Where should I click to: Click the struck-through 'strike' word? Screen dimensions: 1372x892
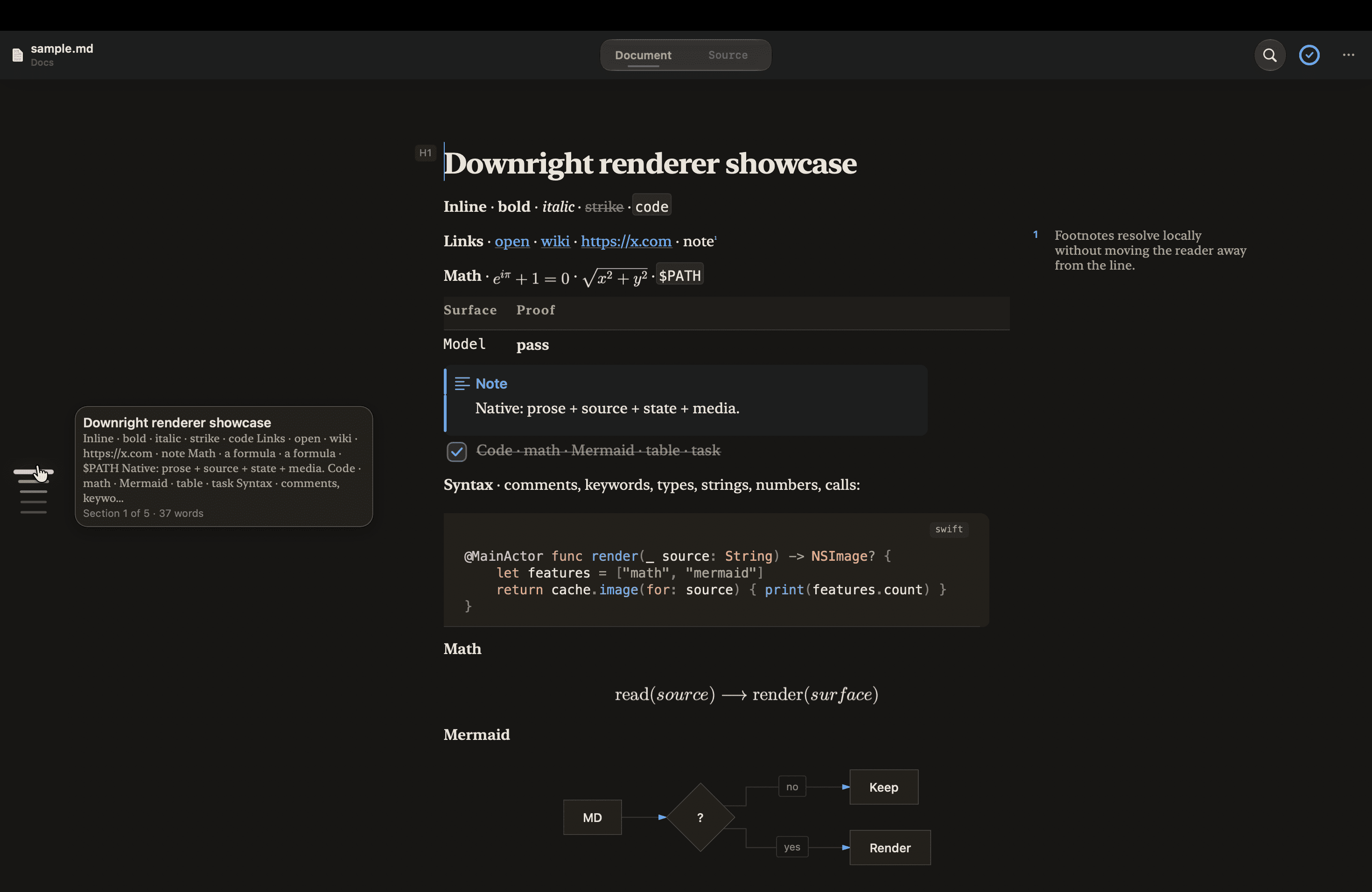pyautogui.click(x=604, y=207)
